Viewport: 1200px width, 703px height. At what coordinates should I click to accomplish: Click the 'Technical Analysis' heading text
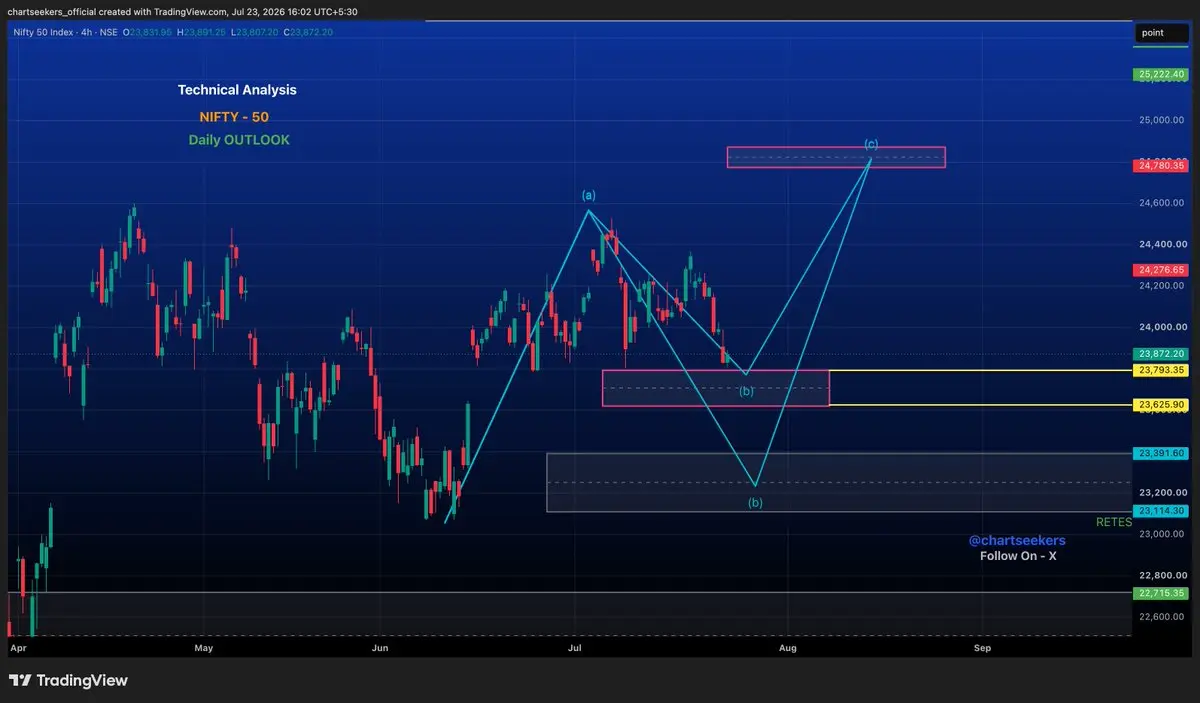click(x=237, y=90)
